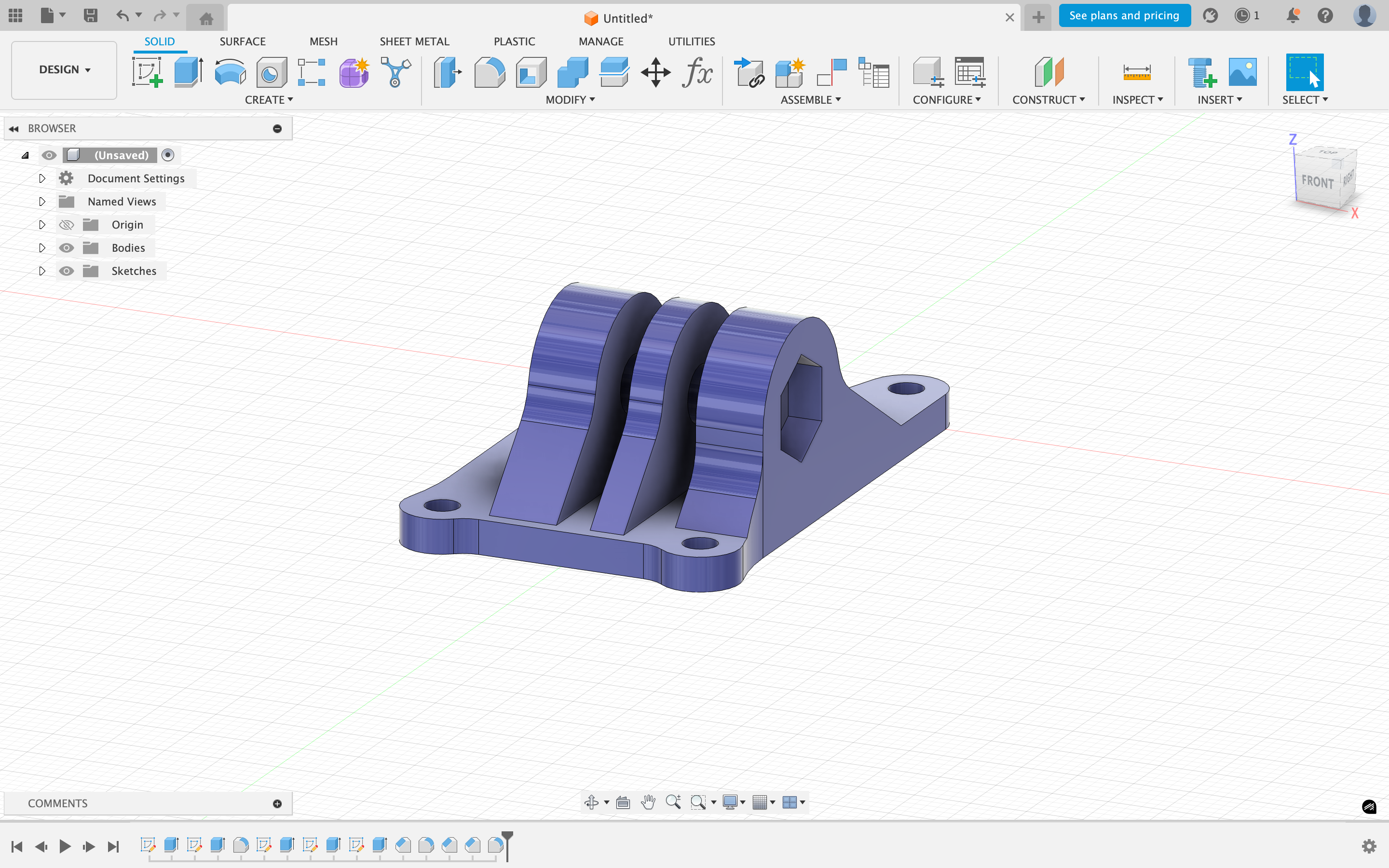
Task: Click FRONT face of the view cube
Action: coord(1317,183)
